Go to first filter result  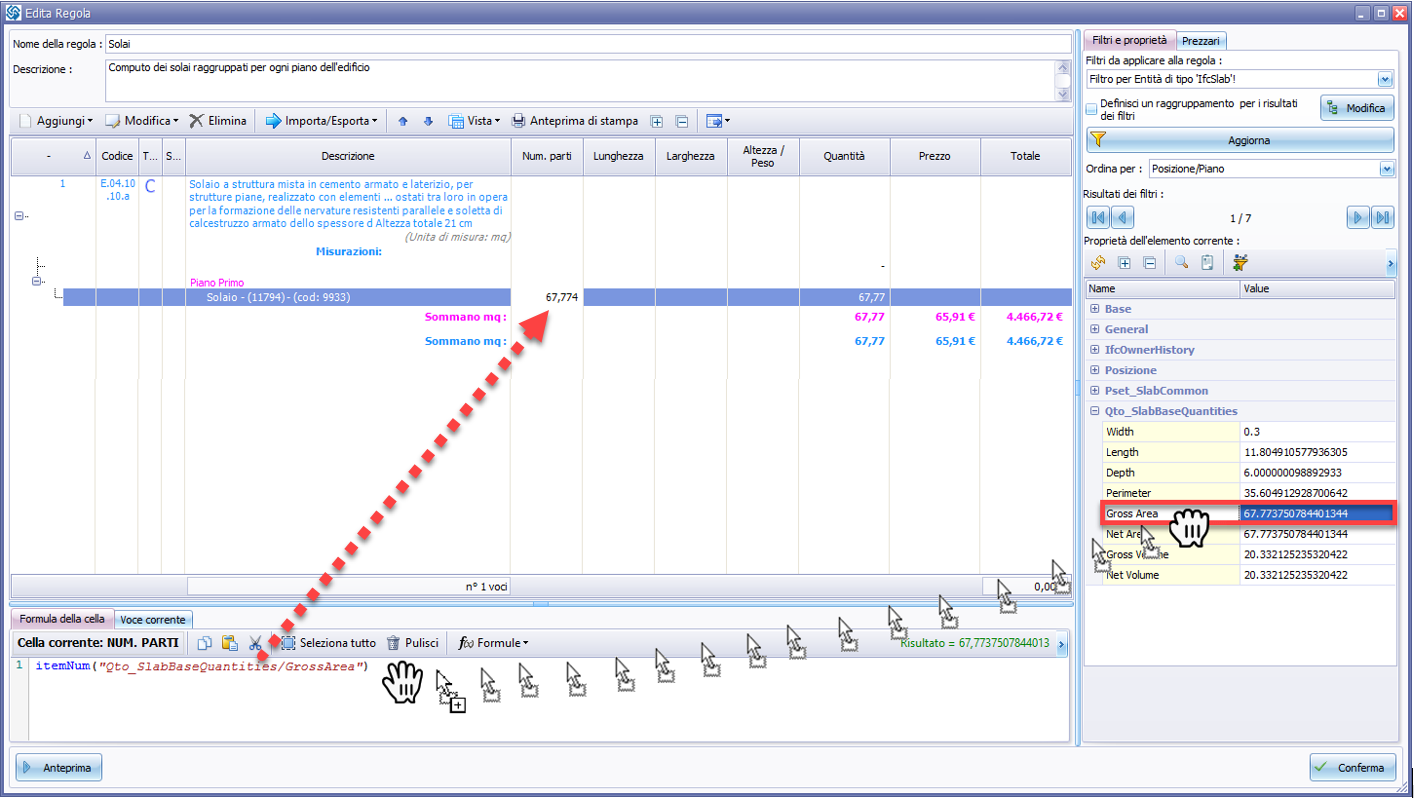(1097, 218)
